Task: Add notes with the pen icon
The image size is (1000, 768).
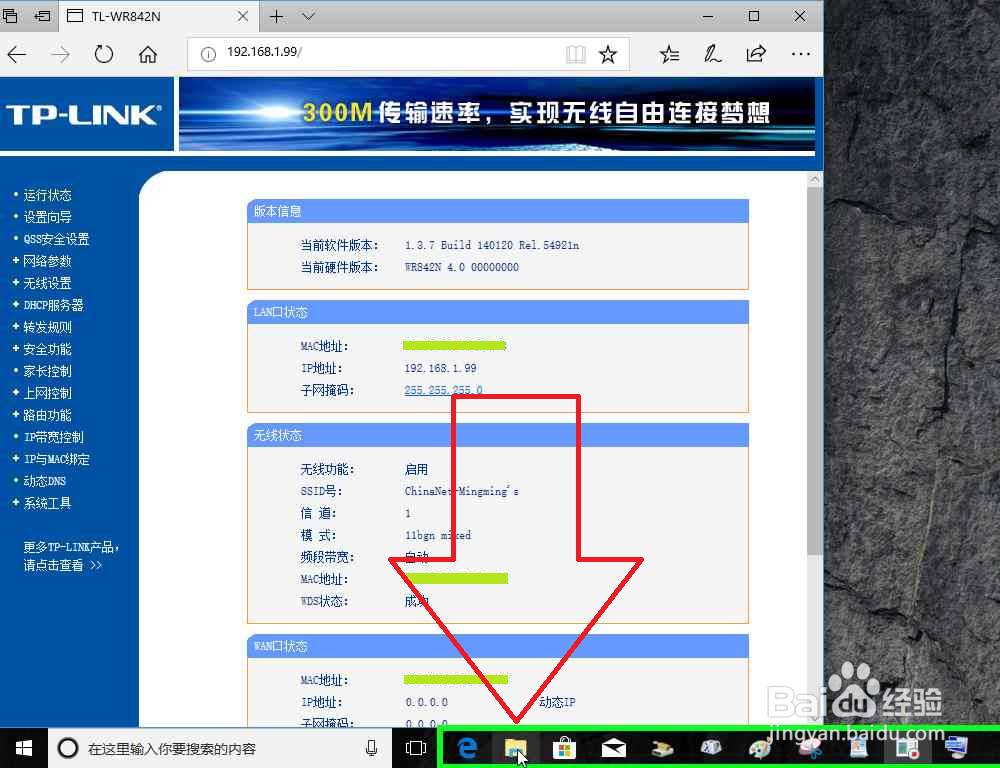Action: coord(712,55)
